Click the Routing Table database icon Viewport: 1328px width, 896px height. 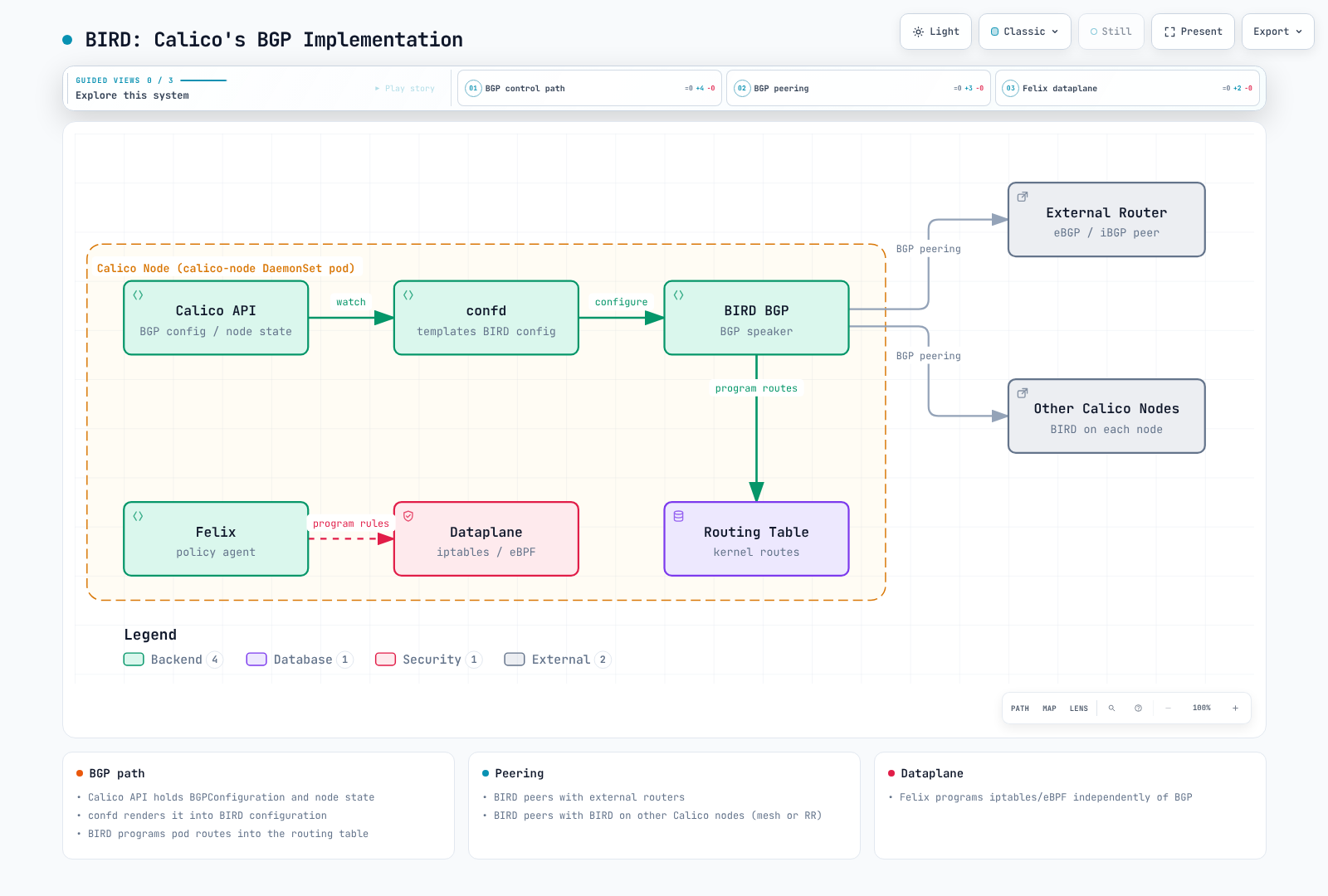pyautogui.click(x=679, y=516)
